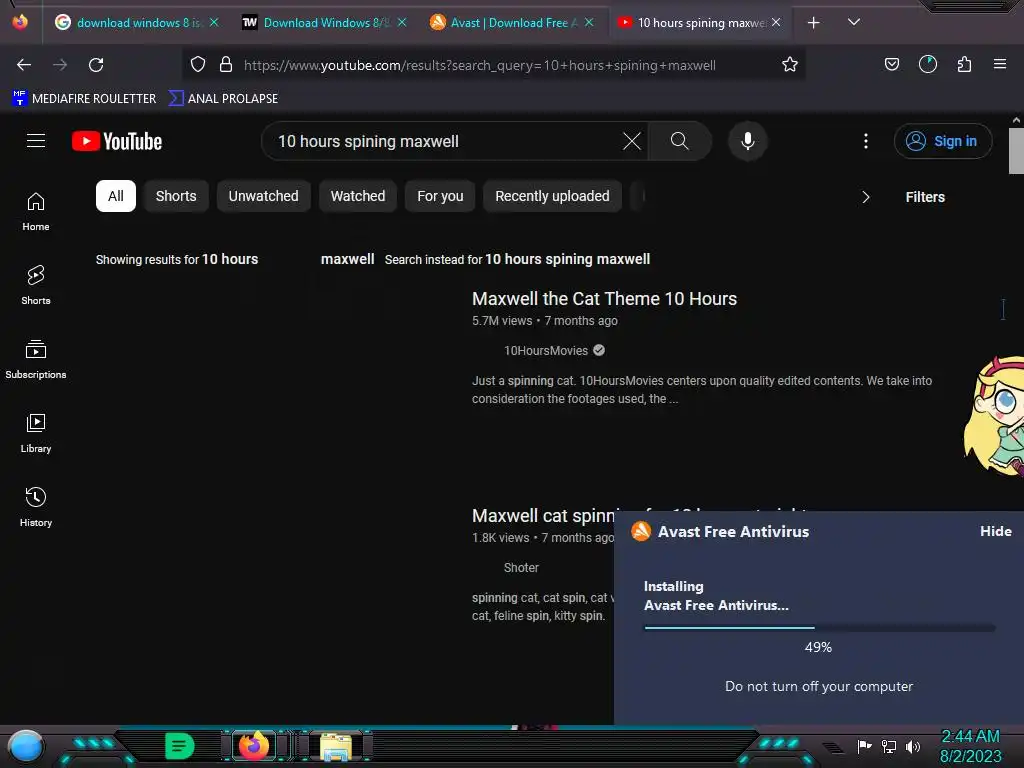Open a new browser tab with plus
The height and width of the screenshot is (768, 1024).
813,23
